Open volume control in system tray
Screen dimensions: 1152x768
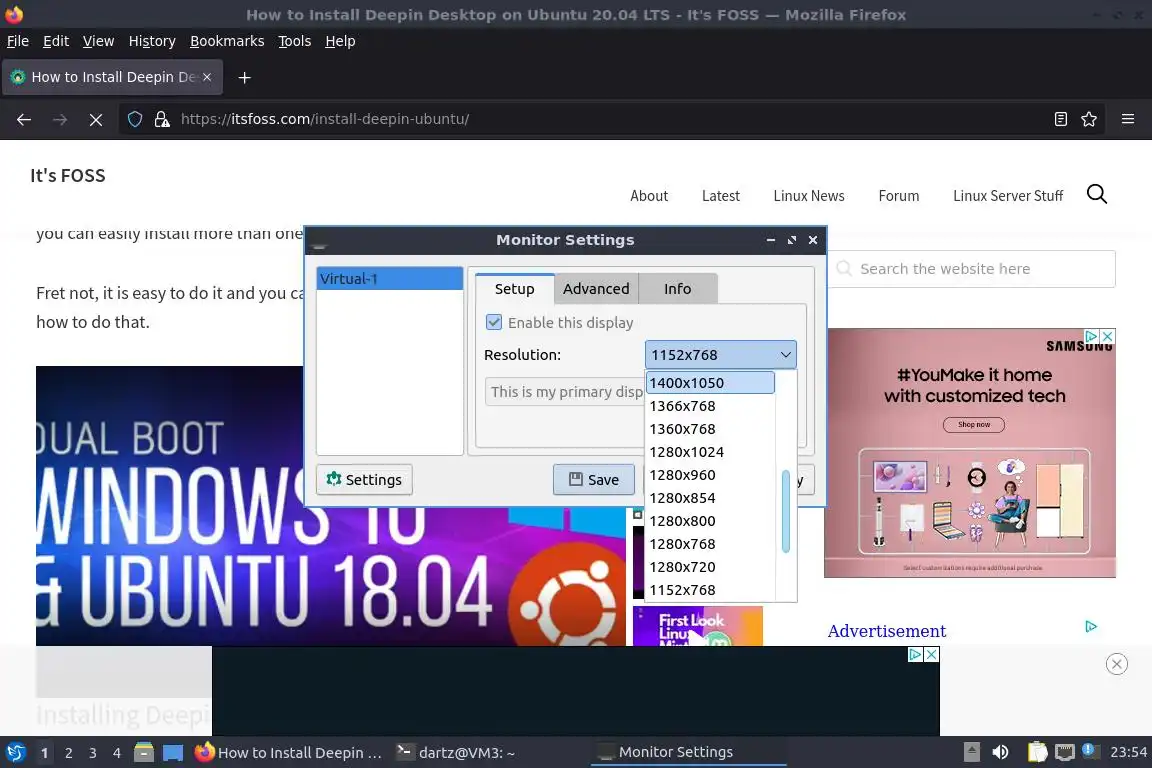pos(1000,752)
